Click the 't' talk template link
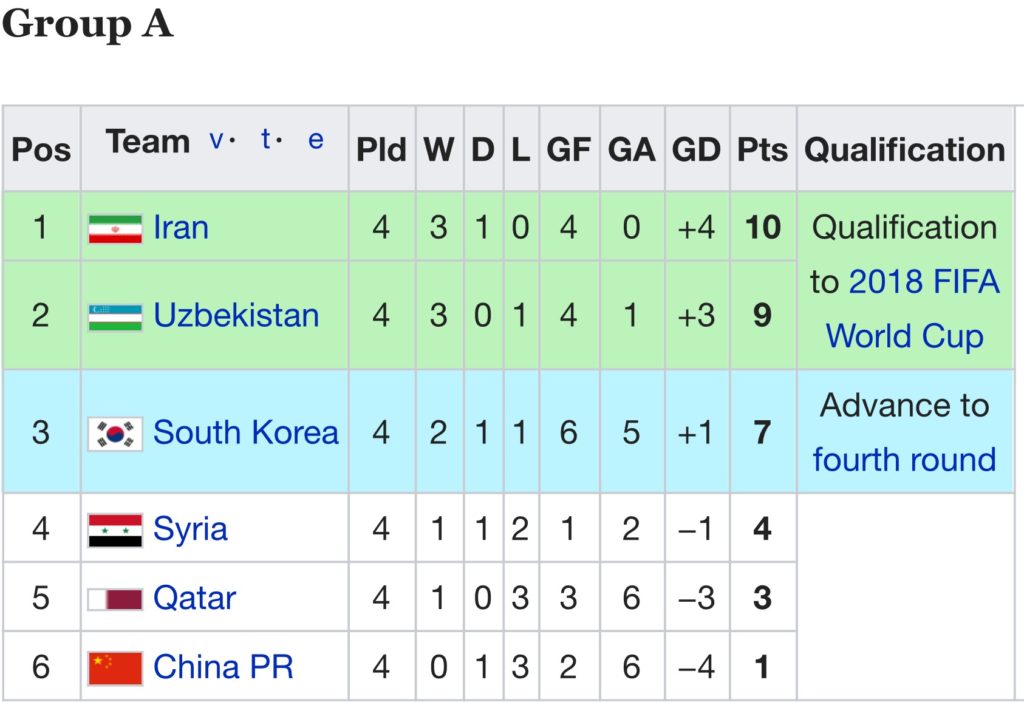 [266, 141]
